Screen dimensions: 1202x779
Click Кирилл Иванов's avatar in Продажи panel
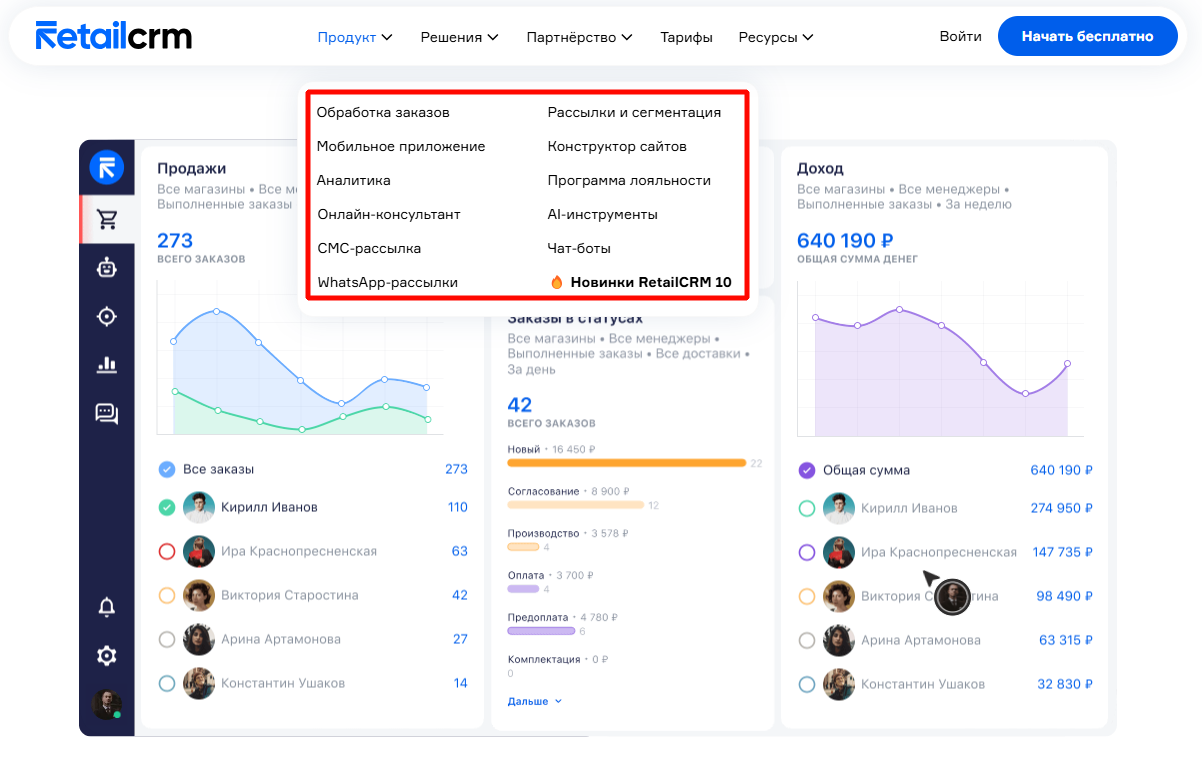[x=199, y=507]
